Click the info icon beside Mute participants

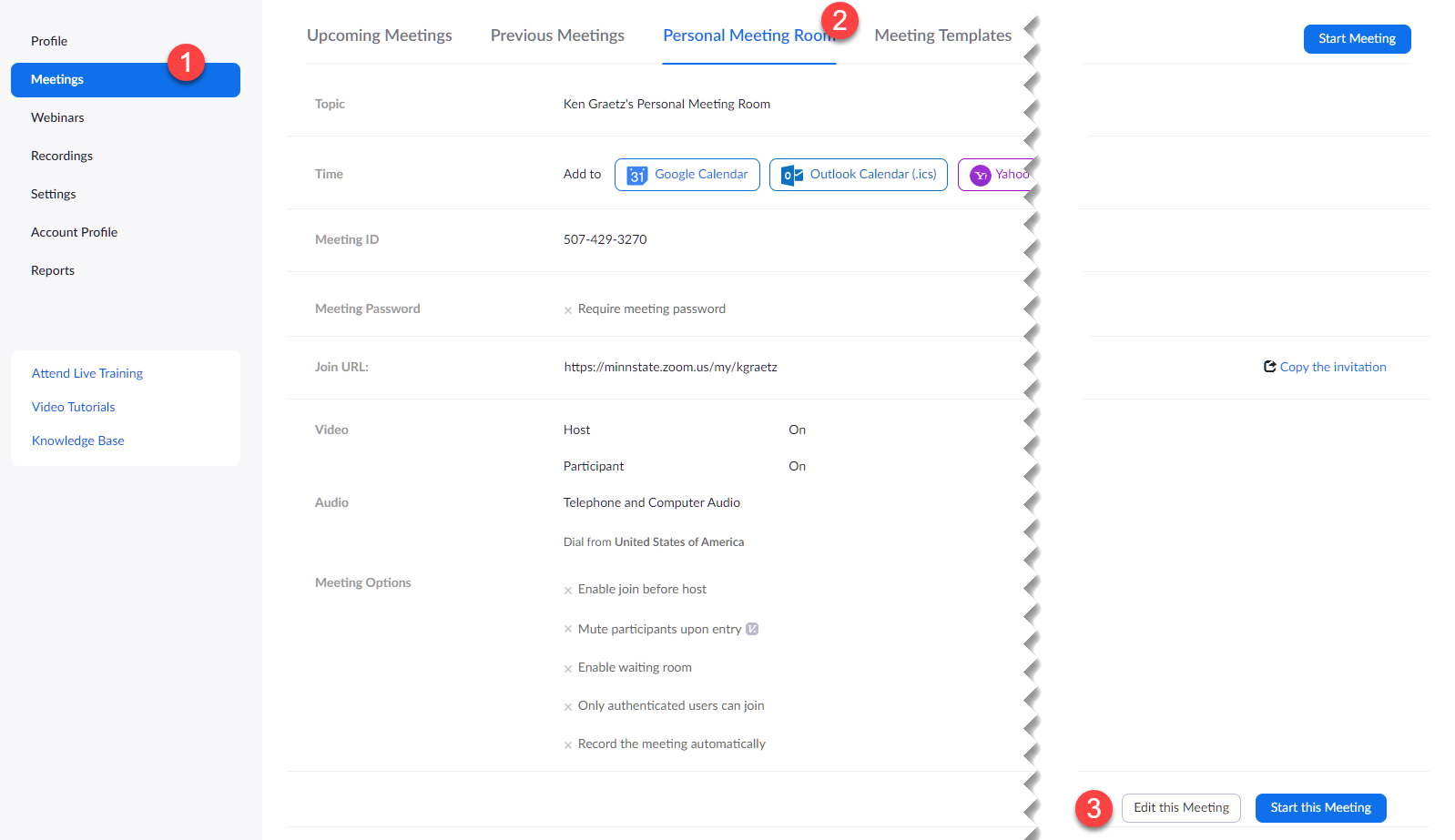click(752, 629)
